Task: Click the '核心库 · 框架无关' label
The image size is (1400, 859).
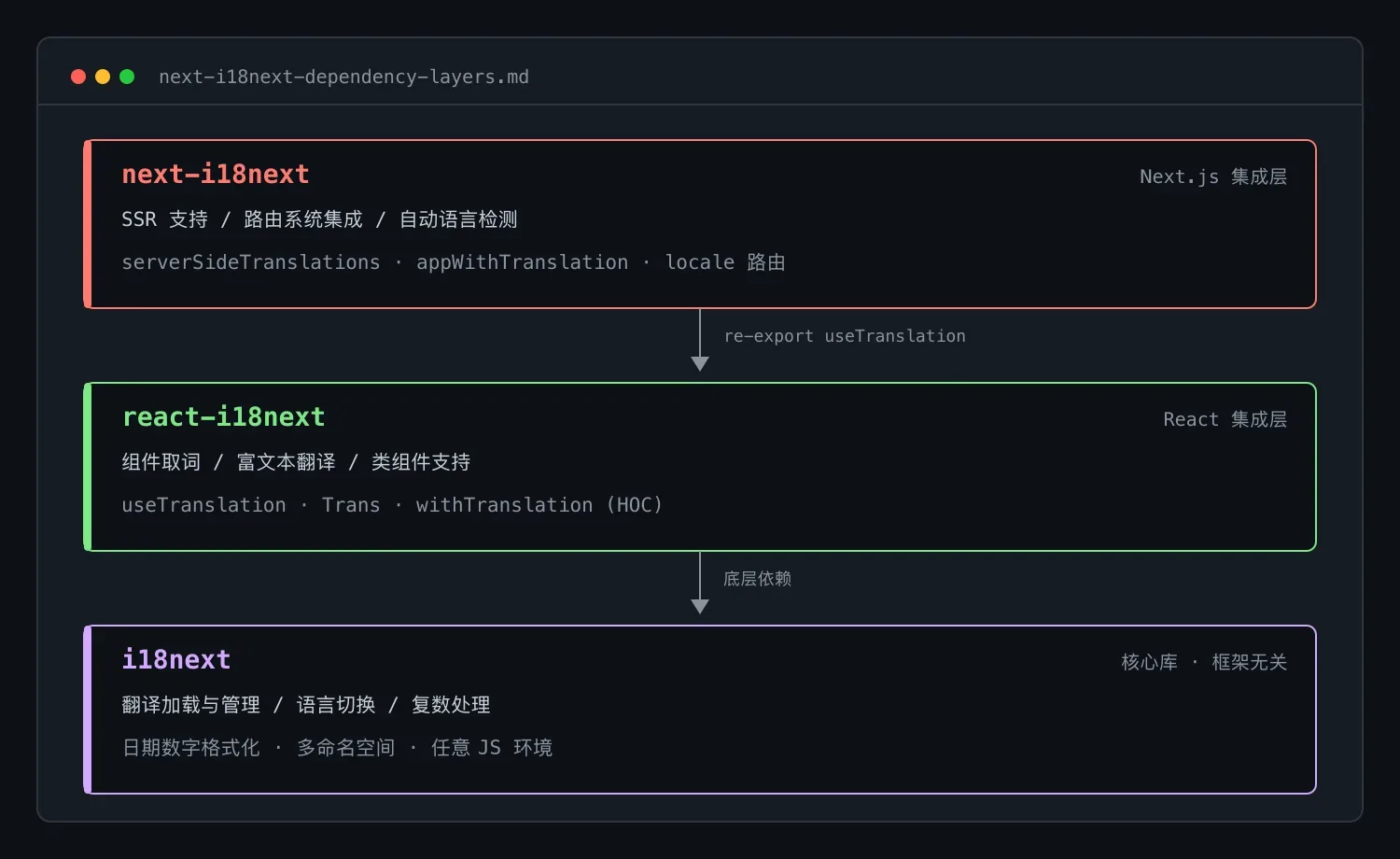Action: [1204, 662]
